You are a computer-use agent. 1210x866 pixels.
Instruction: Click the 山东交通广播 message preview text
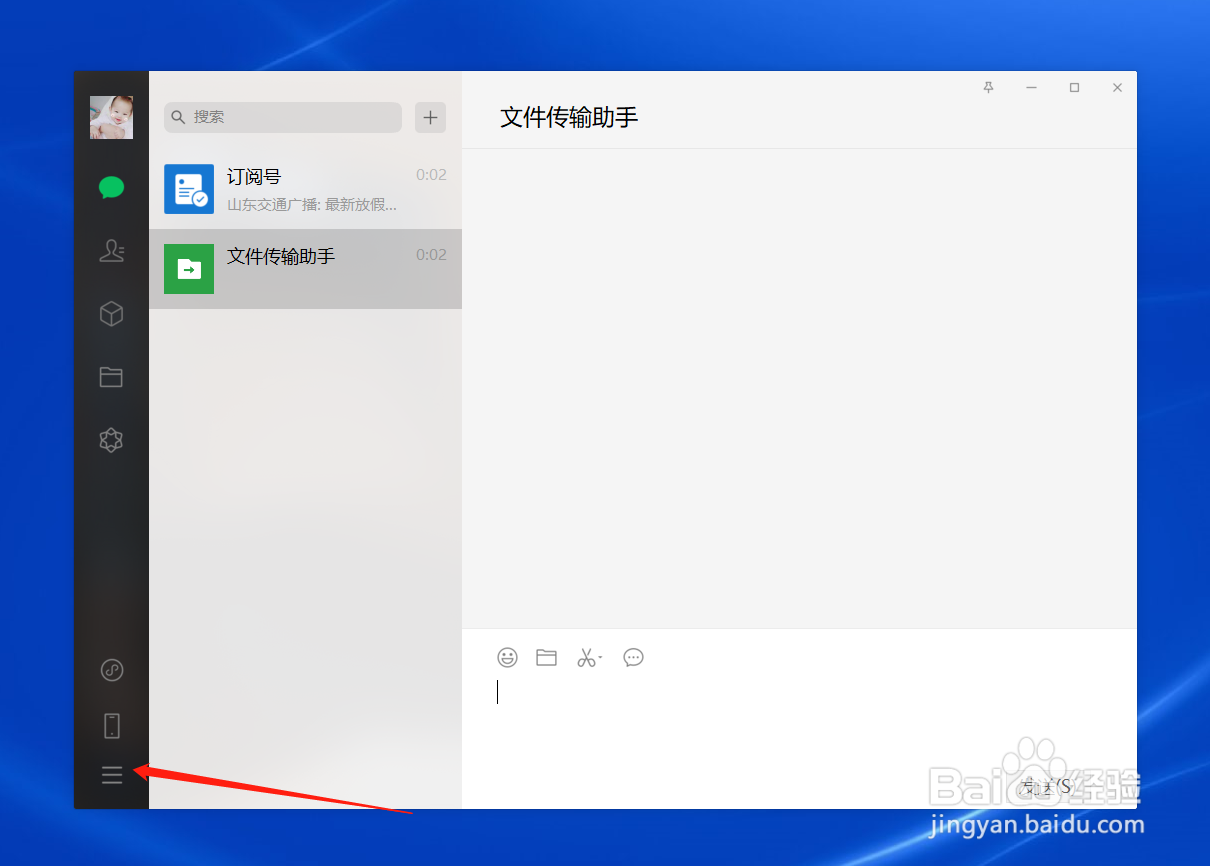click(x=312, y=205)
